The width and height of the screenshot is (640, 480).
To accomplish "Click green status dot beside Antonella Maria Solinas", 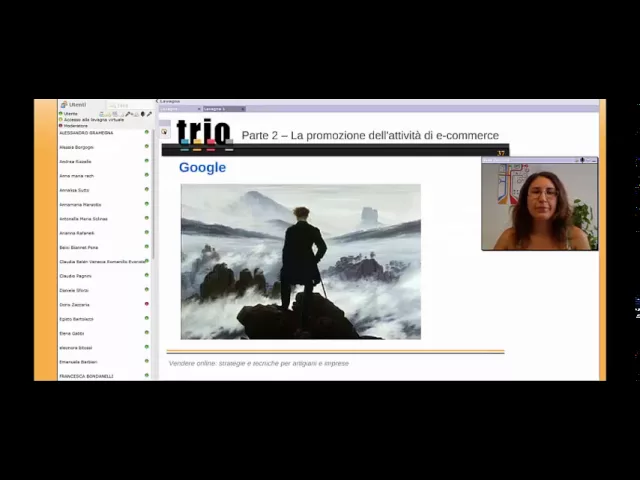I will (147, 218).
